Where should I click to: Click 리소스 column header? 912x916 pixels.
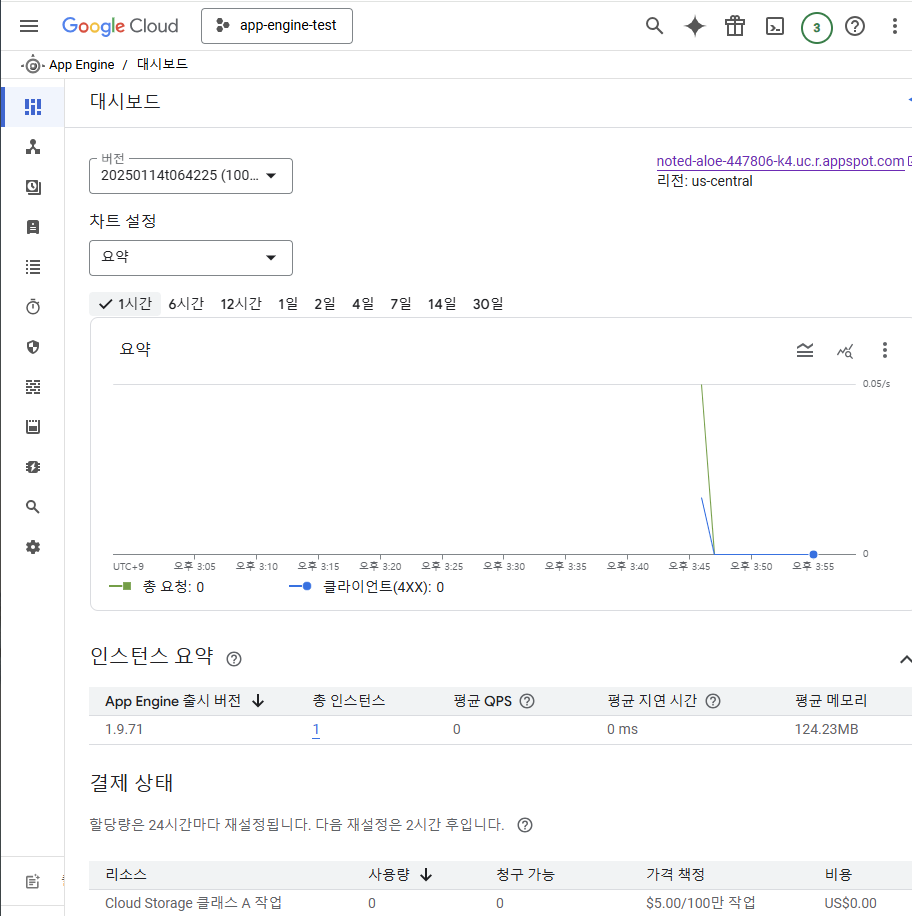pyautogui.click(x=126, y=875)
